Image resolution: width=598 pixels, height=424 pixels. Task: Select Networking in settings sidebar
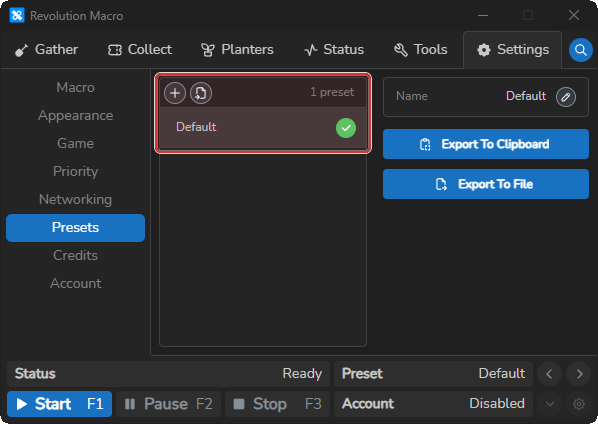pyautogui.click(x=76, y=199)
